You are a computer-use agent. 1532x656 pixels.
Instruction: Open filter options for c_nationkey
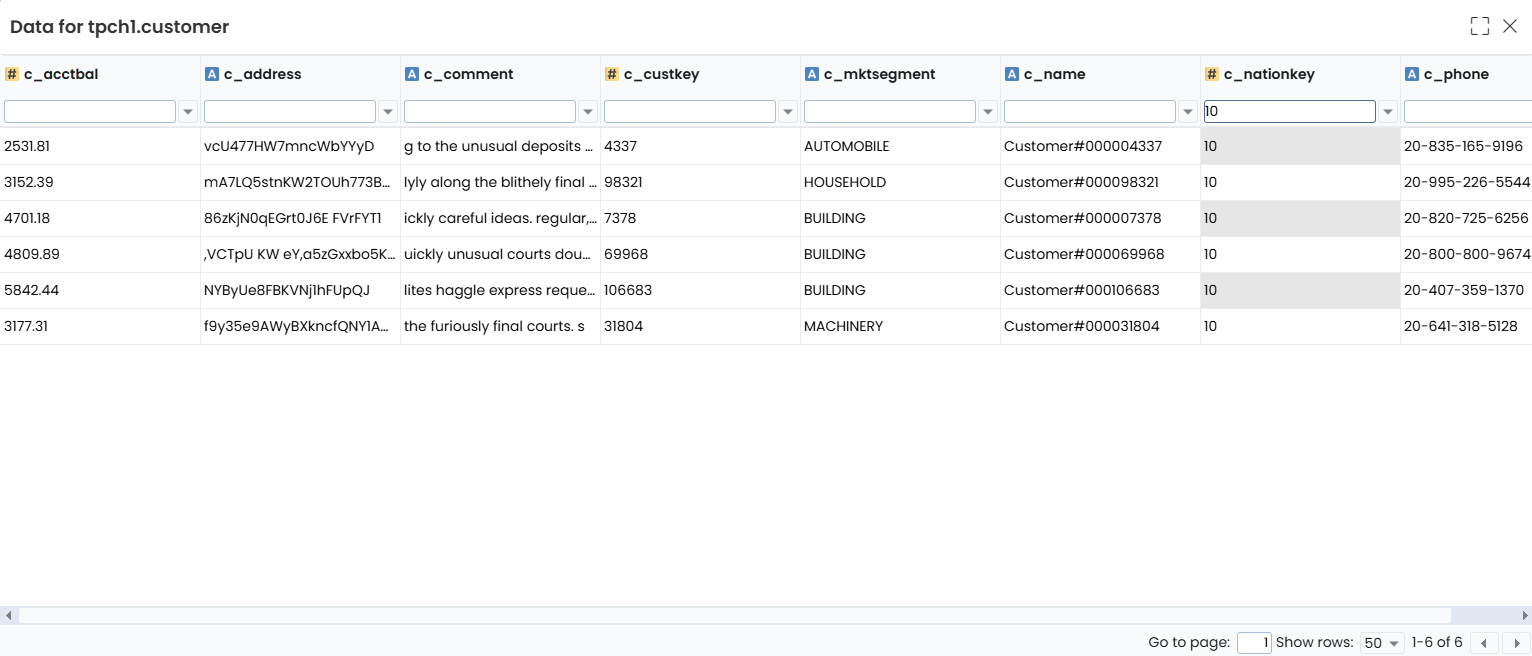pyautogui.click(x=1388, y=112)
